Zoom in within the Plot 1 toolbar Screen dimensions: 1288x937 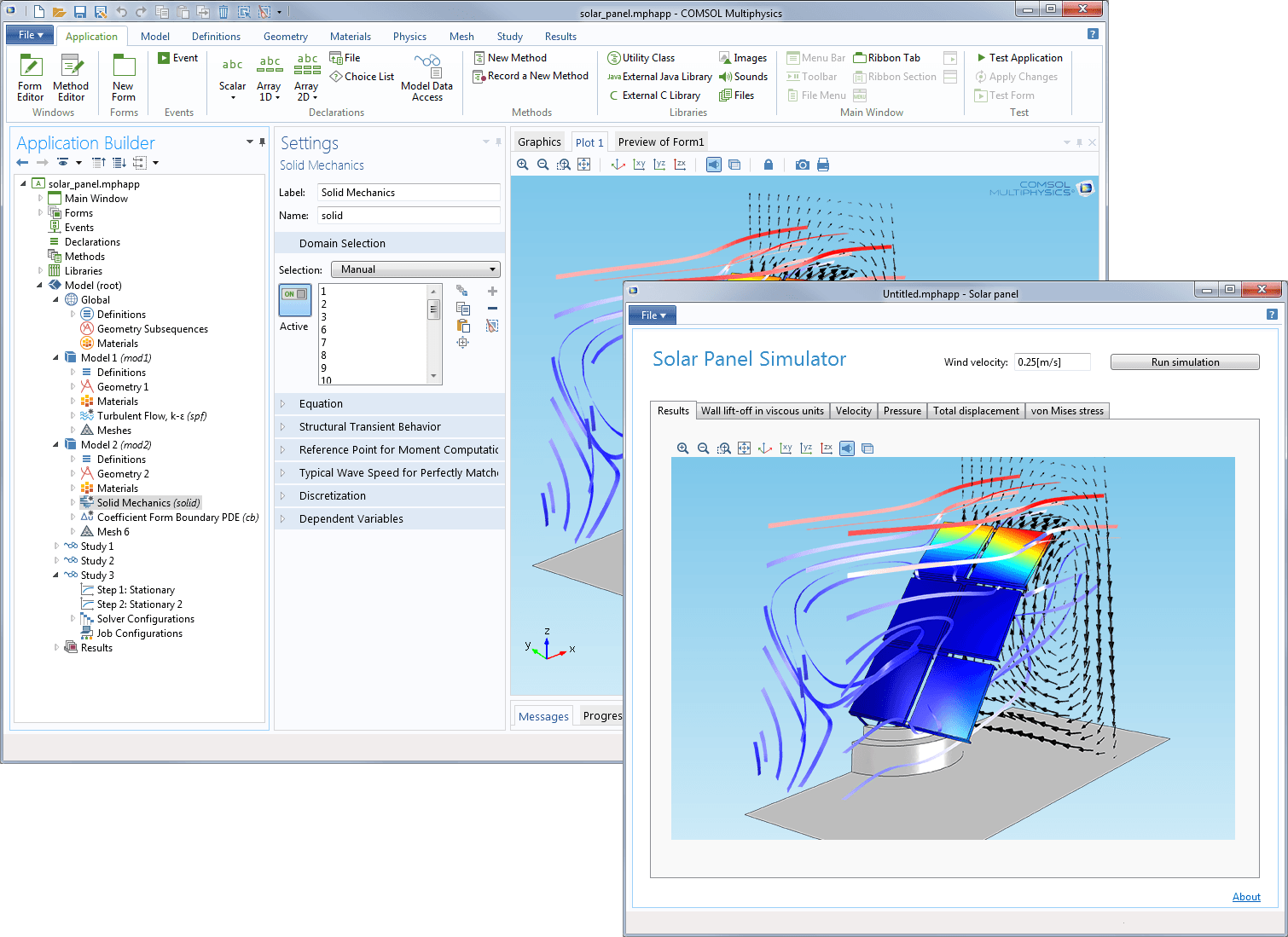pos(523,165)
